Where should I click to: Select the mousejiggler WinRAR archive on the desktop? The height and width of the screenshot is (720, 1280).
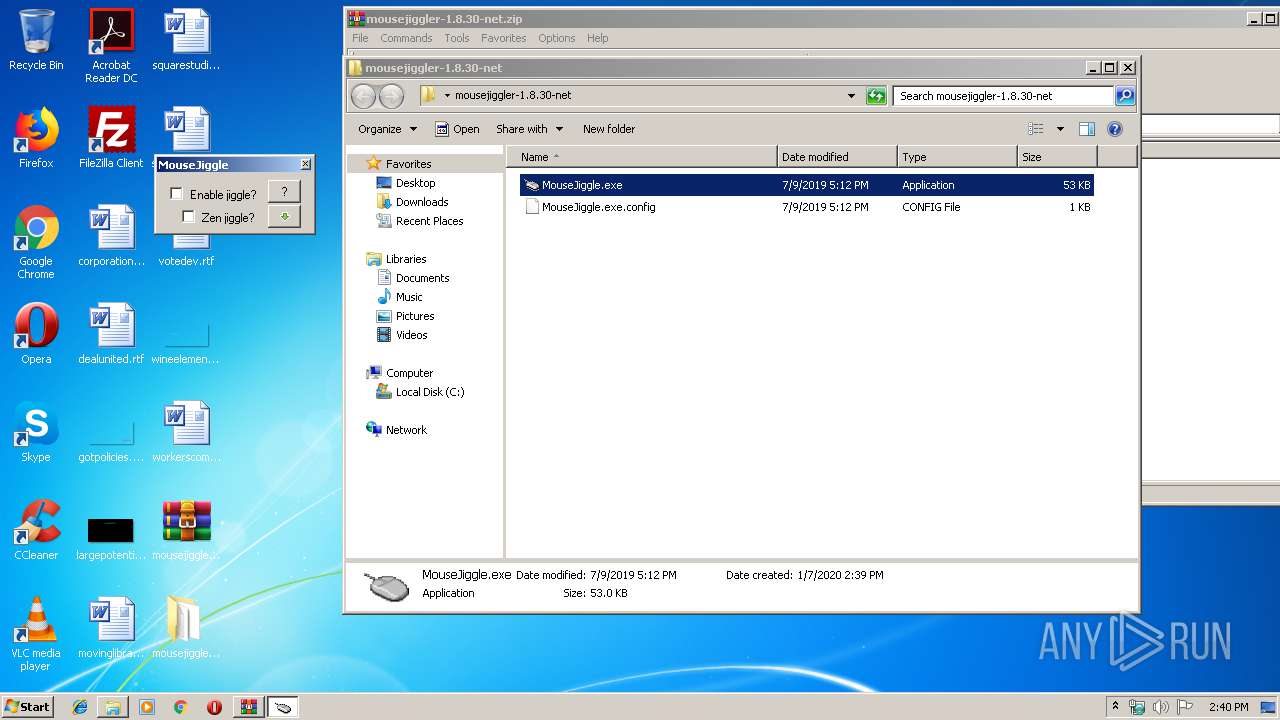coord(187,530)
